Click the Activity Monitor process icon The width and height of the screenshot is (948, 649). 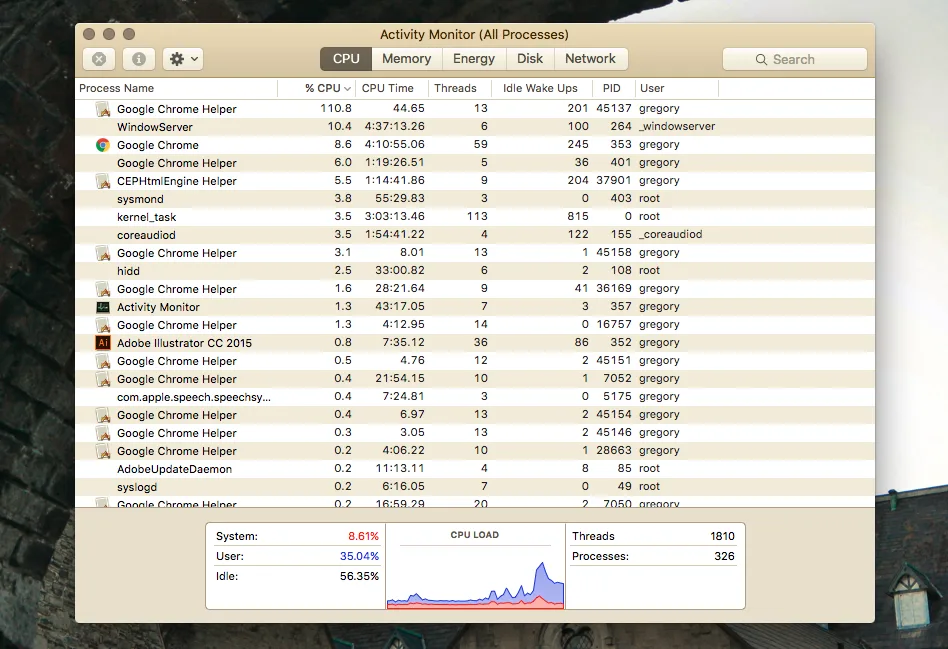[102, 307]
